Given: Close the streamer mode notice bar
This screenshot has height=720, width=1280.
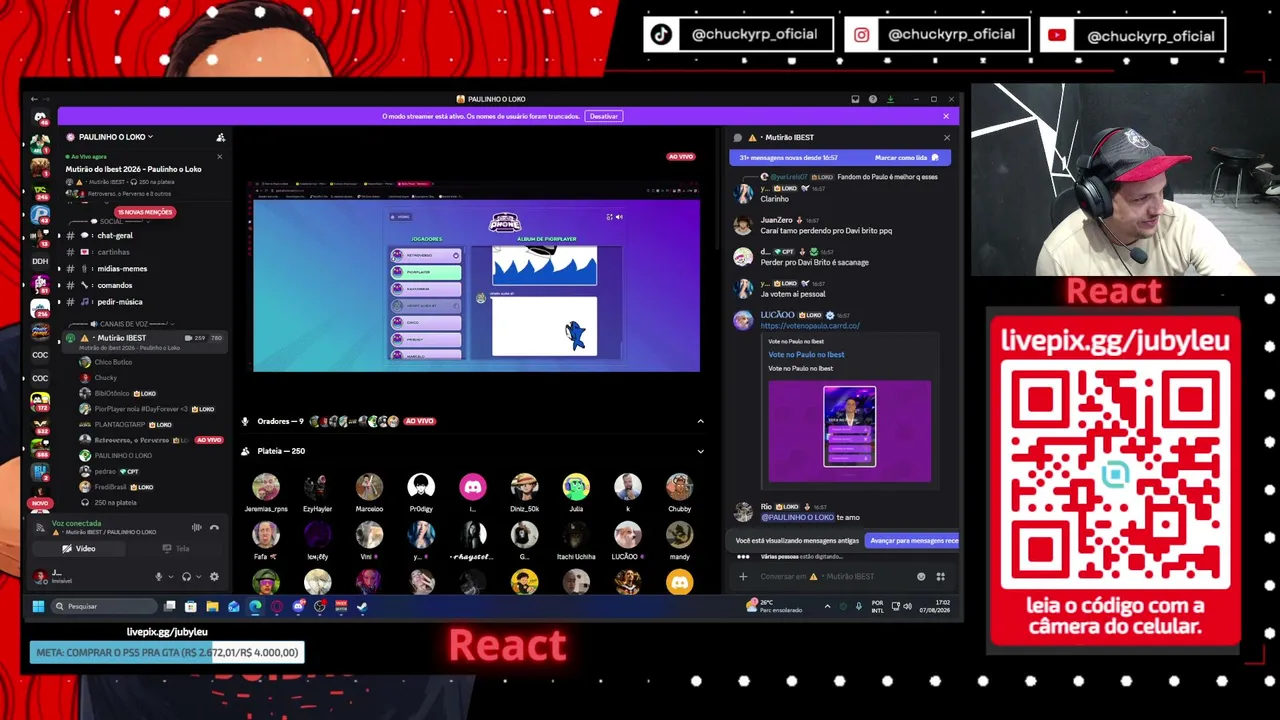Looking at the screenshot, I should click(x=946, y=116).
